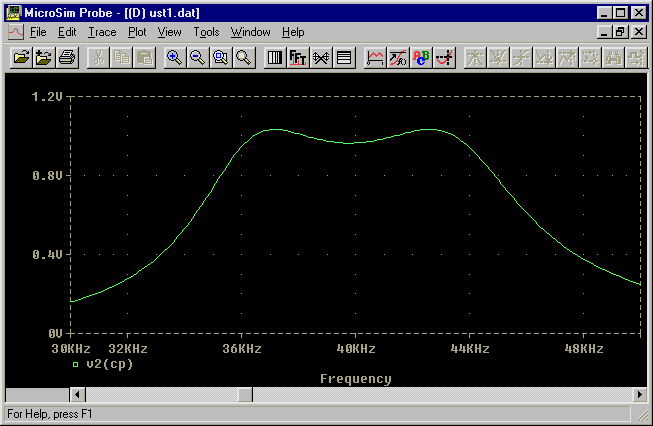Click the Cursor Max icon
The width and height of the screenshot is (653, 426).
coord(567,57)
